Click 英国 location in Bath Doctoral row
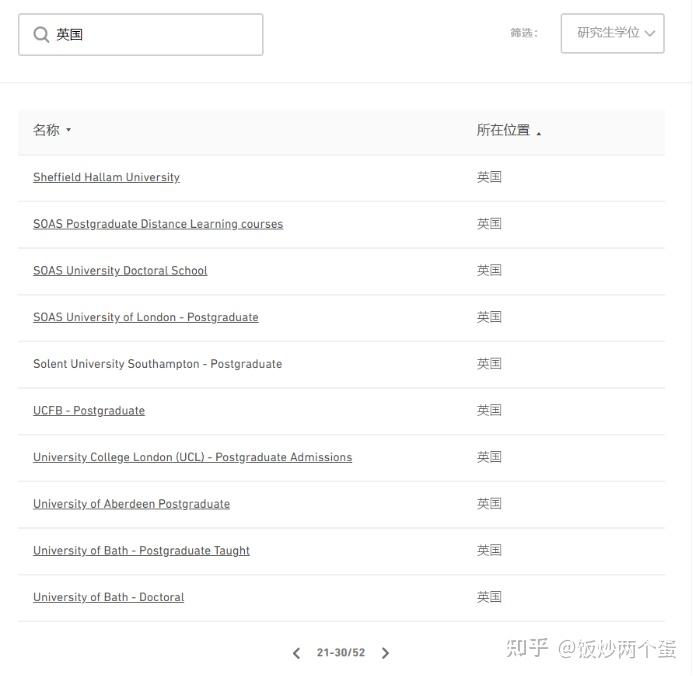 [489, 597]
